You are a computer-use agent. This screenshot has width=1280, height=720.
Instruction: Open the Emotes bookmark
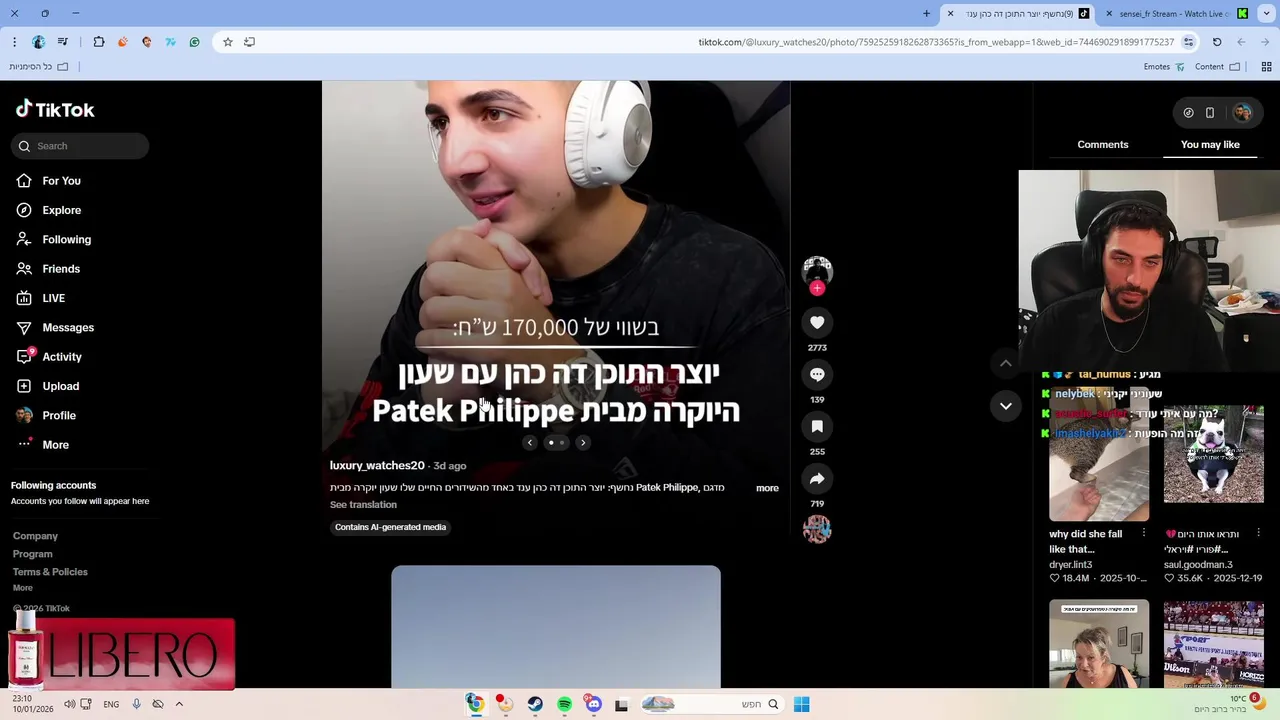1164,67
